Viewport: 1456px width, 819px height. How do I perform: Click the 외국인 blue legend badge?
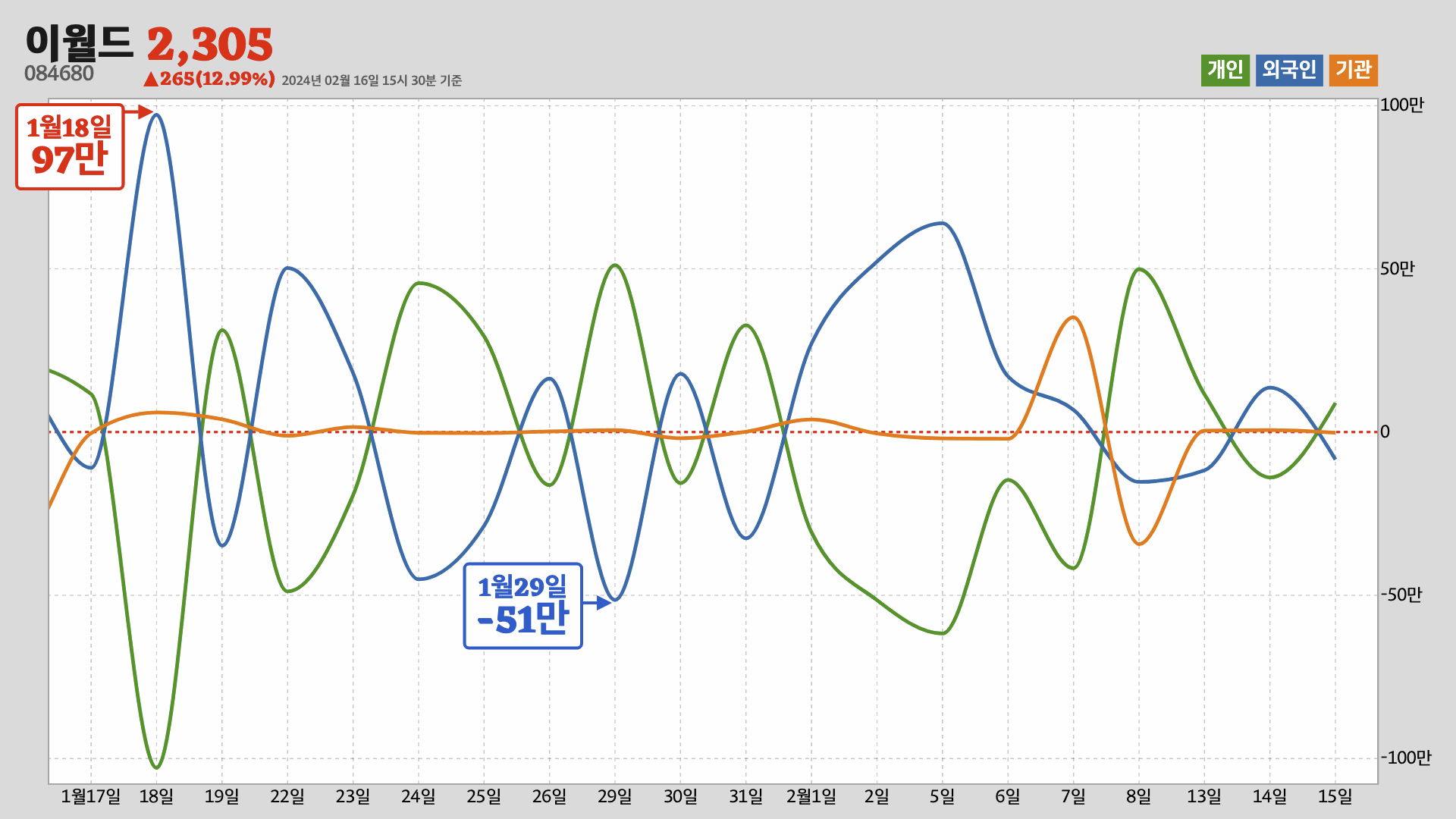coord(1289,71)
